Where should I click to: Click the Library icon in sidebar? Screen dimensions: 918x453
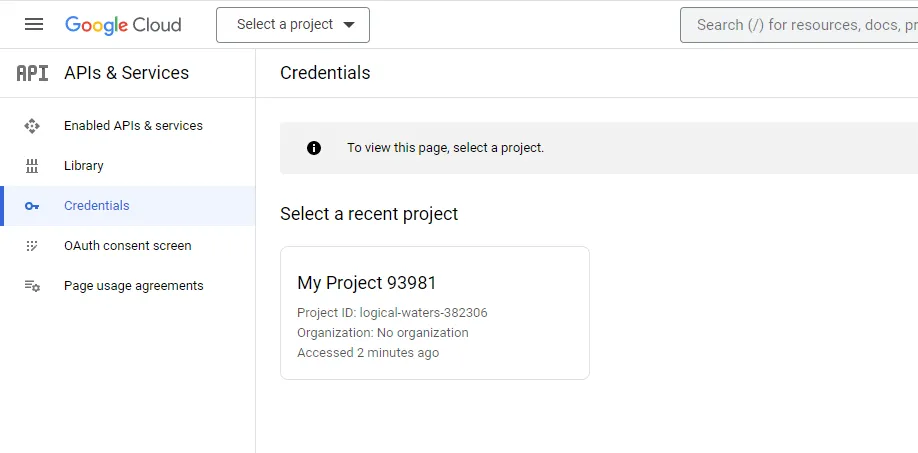point(32,166)
